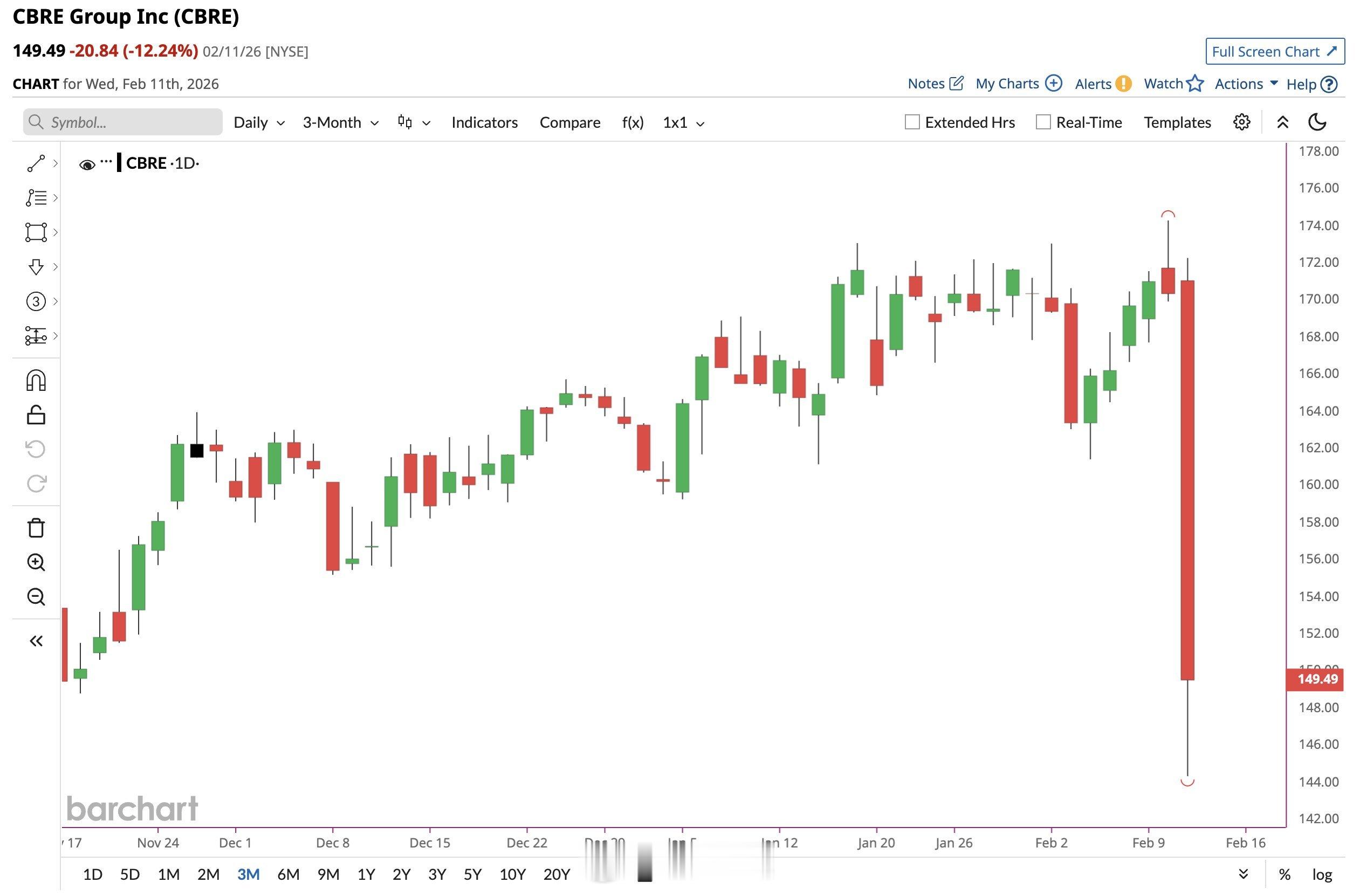
Task: Switch to dark mode moon icon
Action: pyautogui.click(x=1317, y=122)
